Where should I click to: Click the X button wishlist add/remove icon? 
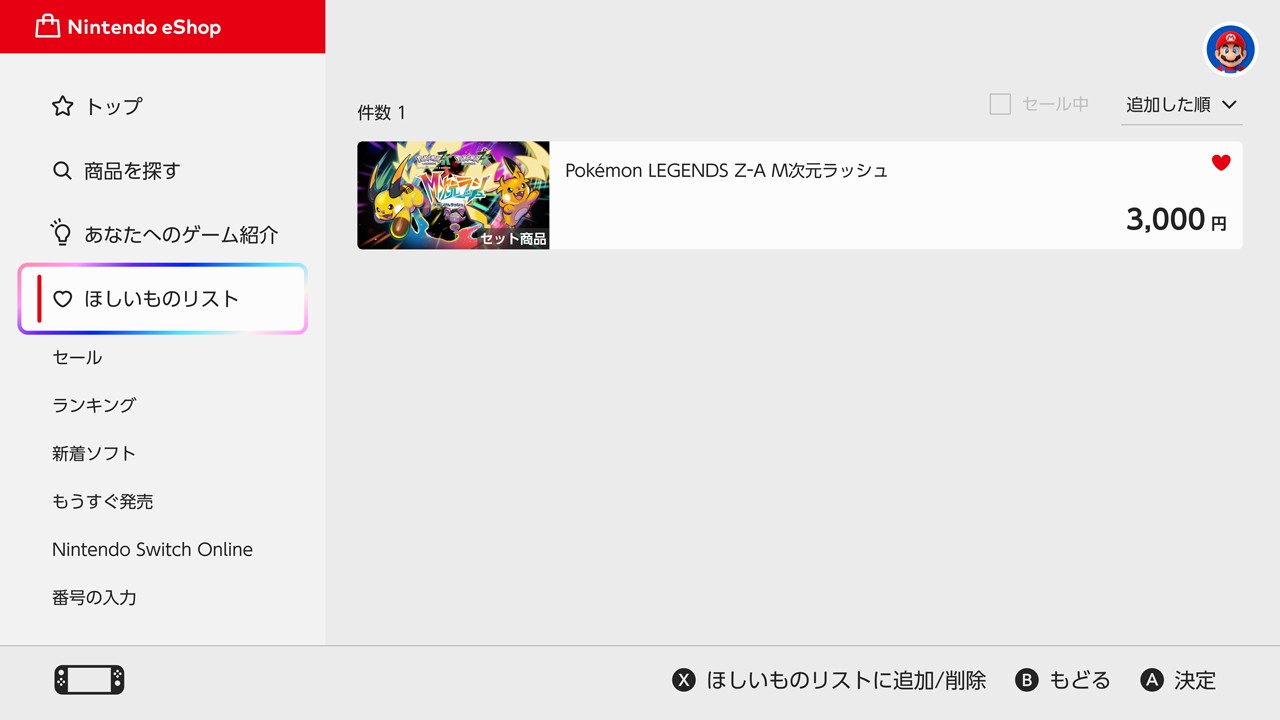tap(683, 680)
